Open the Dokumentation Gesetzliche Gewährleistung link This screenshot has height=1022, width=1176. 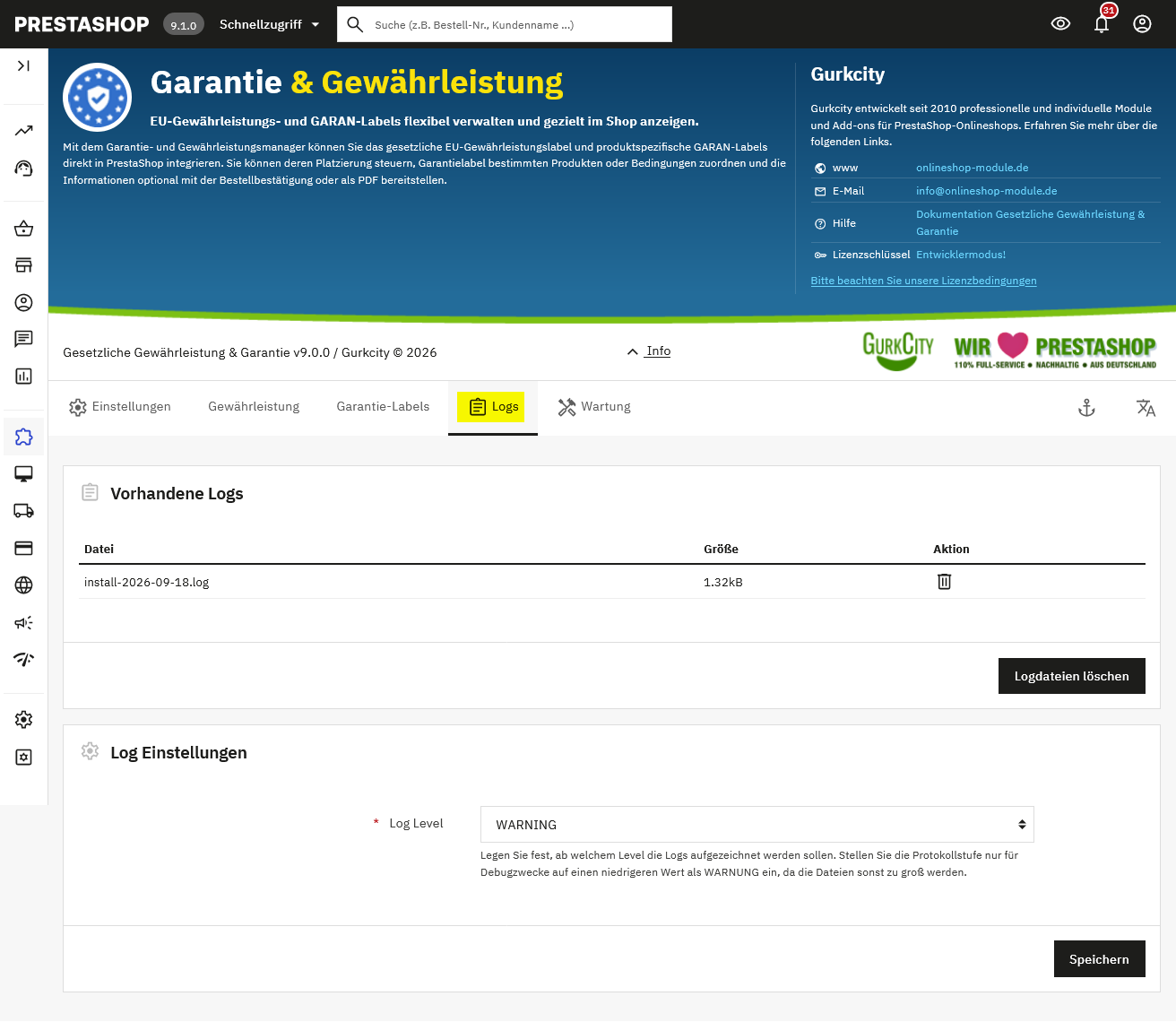pyautogui.click(x=1031, y=223)
